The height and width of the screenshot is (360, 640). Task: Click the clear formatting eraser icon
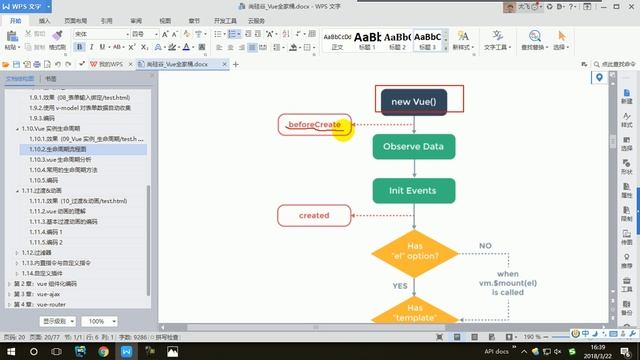187,34
